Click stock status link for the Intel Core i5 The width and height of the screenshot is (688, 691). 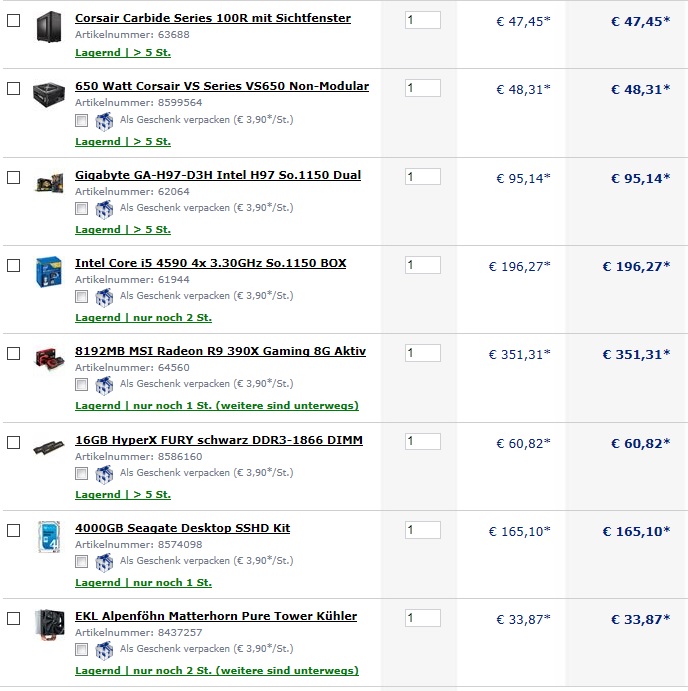pos(143,318)
